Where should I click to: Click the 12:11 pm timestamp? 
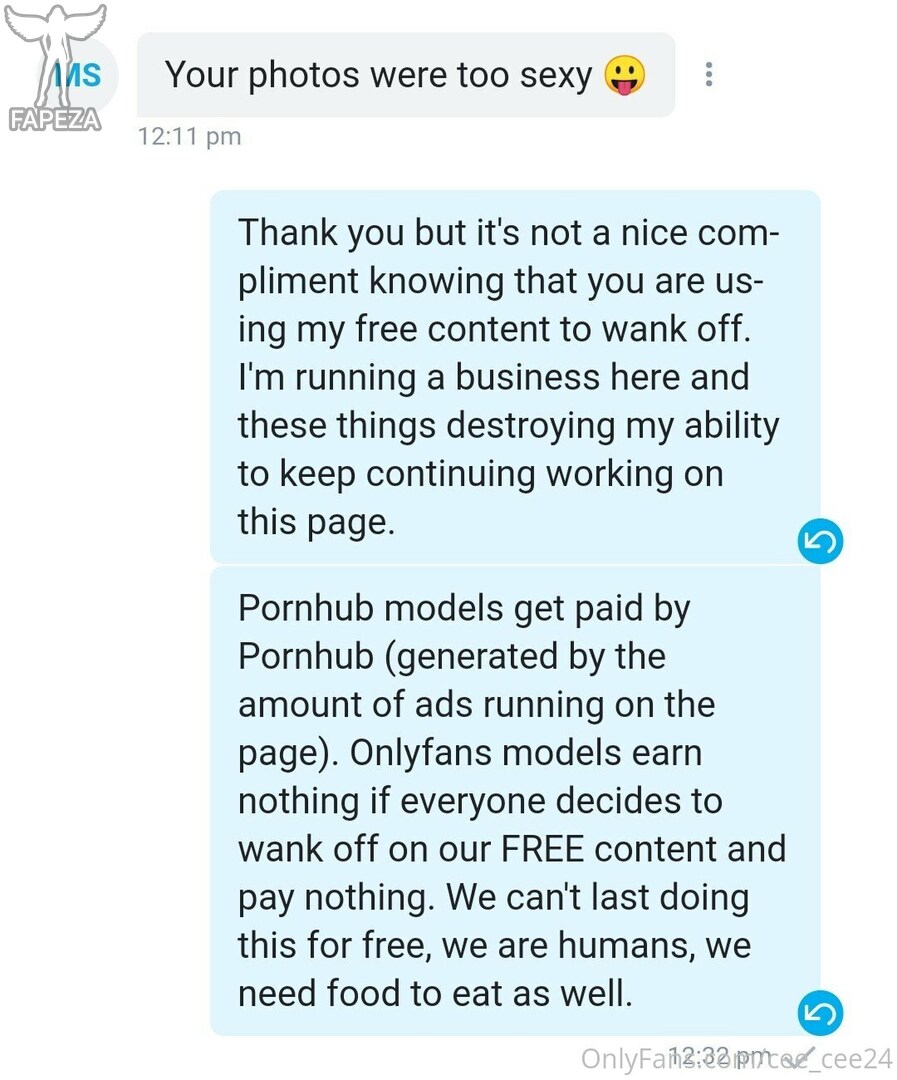point(189,136)
